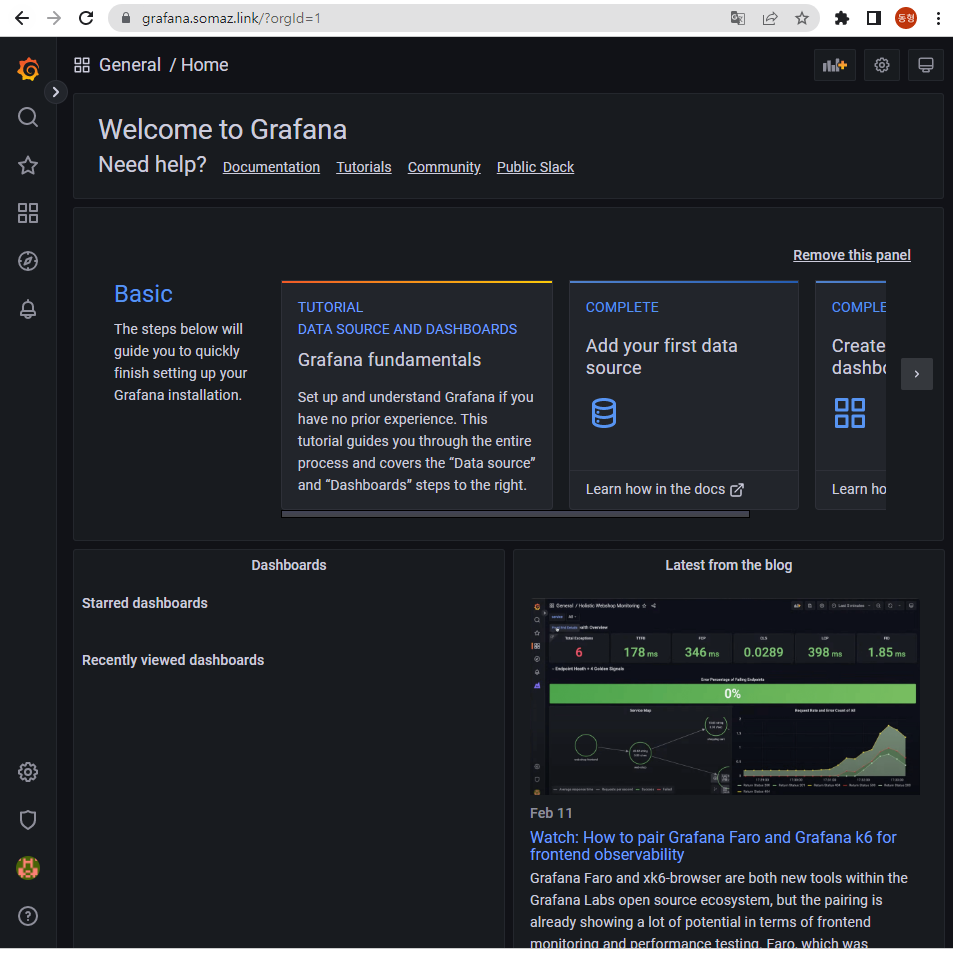Open the Community link

coord(444,167)
